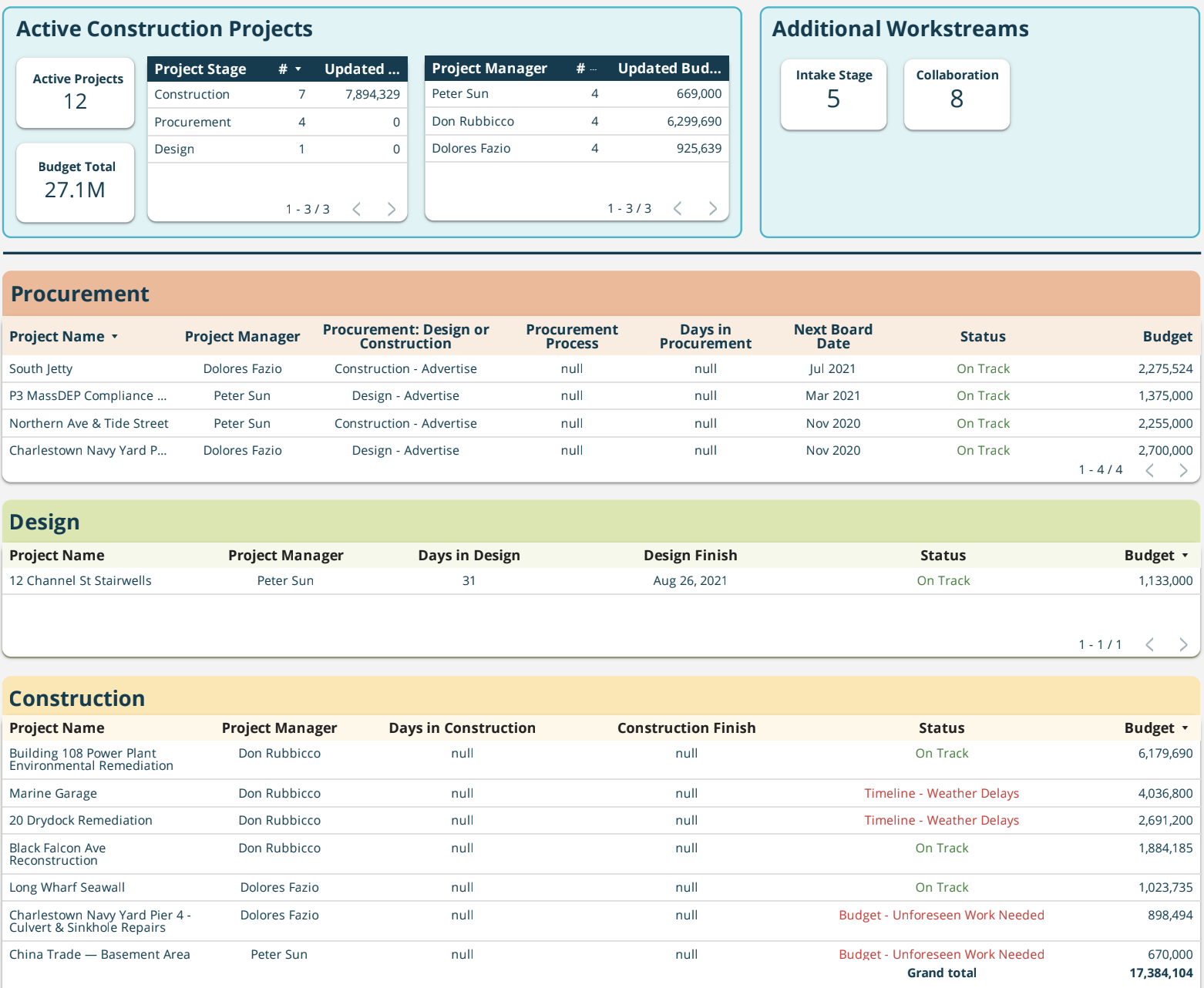The image size is (1204, 988).
Task: Click previous page arrow in Procurement table
Action: click(x=1149, y=469)
